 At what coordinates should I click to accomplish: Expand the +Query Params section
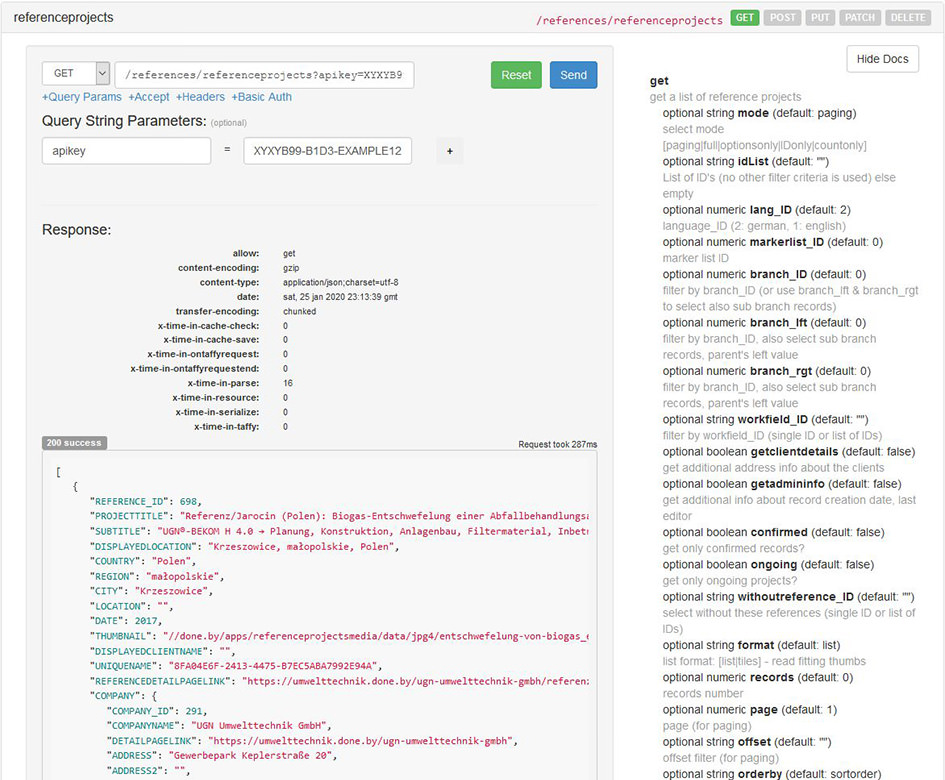(81, 96)
